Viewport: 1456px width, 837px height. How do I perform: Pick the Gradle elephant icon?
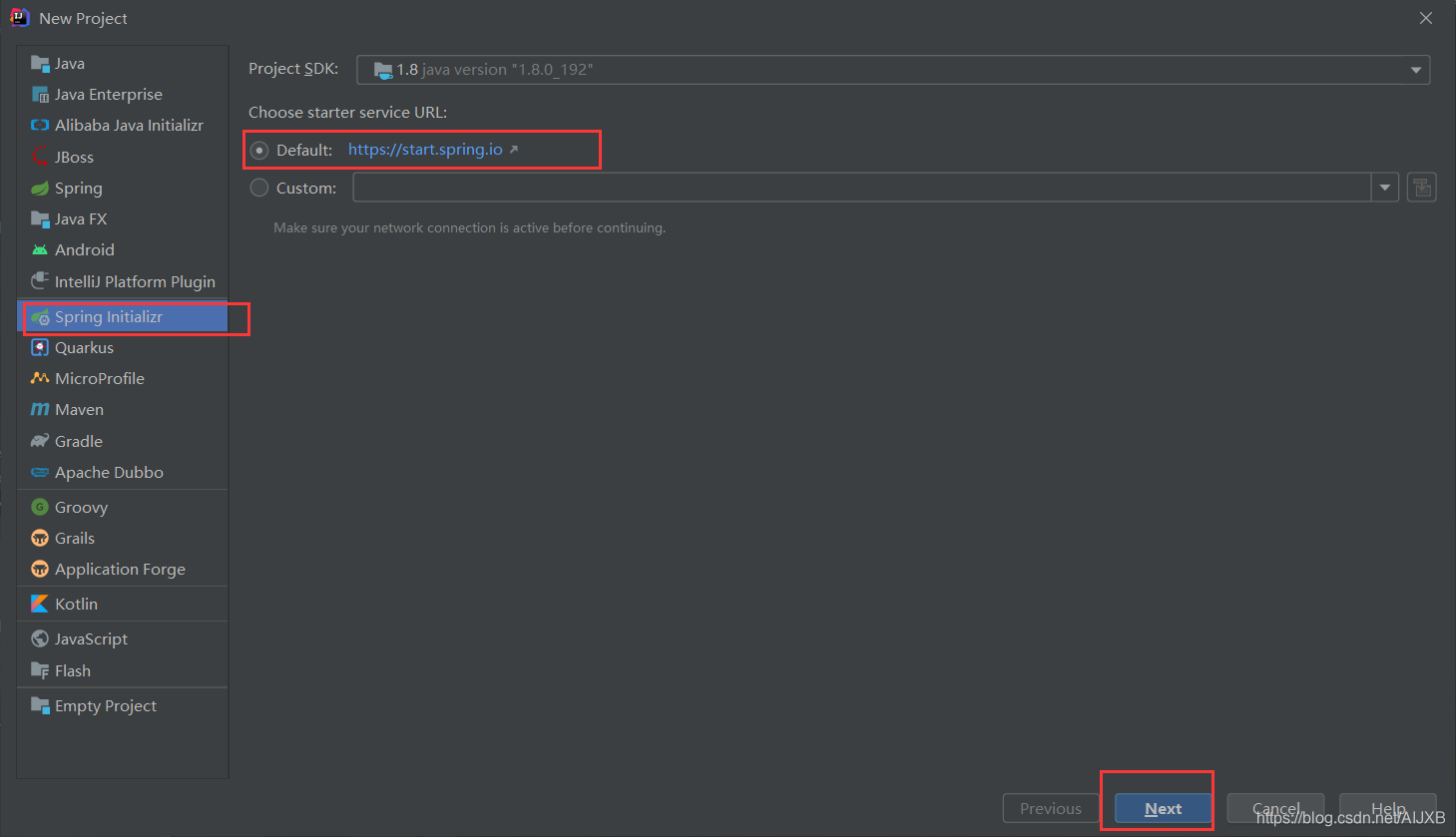click(40, 441)
